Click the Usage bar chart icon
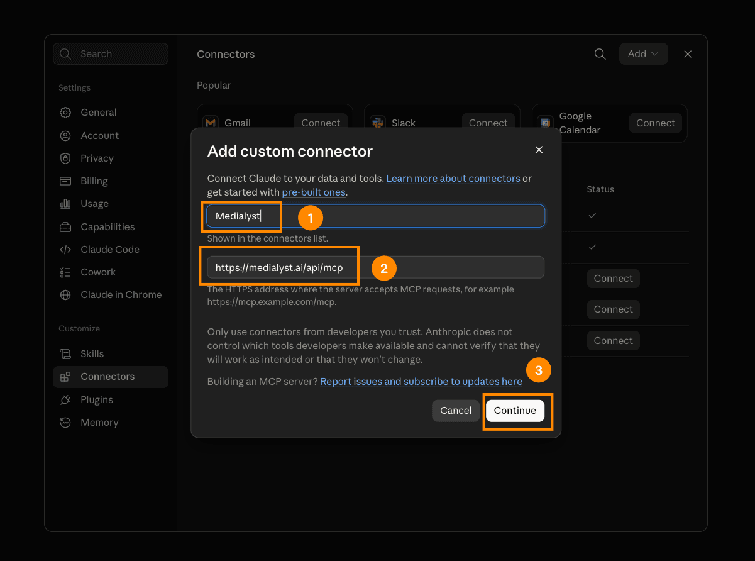Viewport: 755px width, 561px height. (x=65, y=204)
